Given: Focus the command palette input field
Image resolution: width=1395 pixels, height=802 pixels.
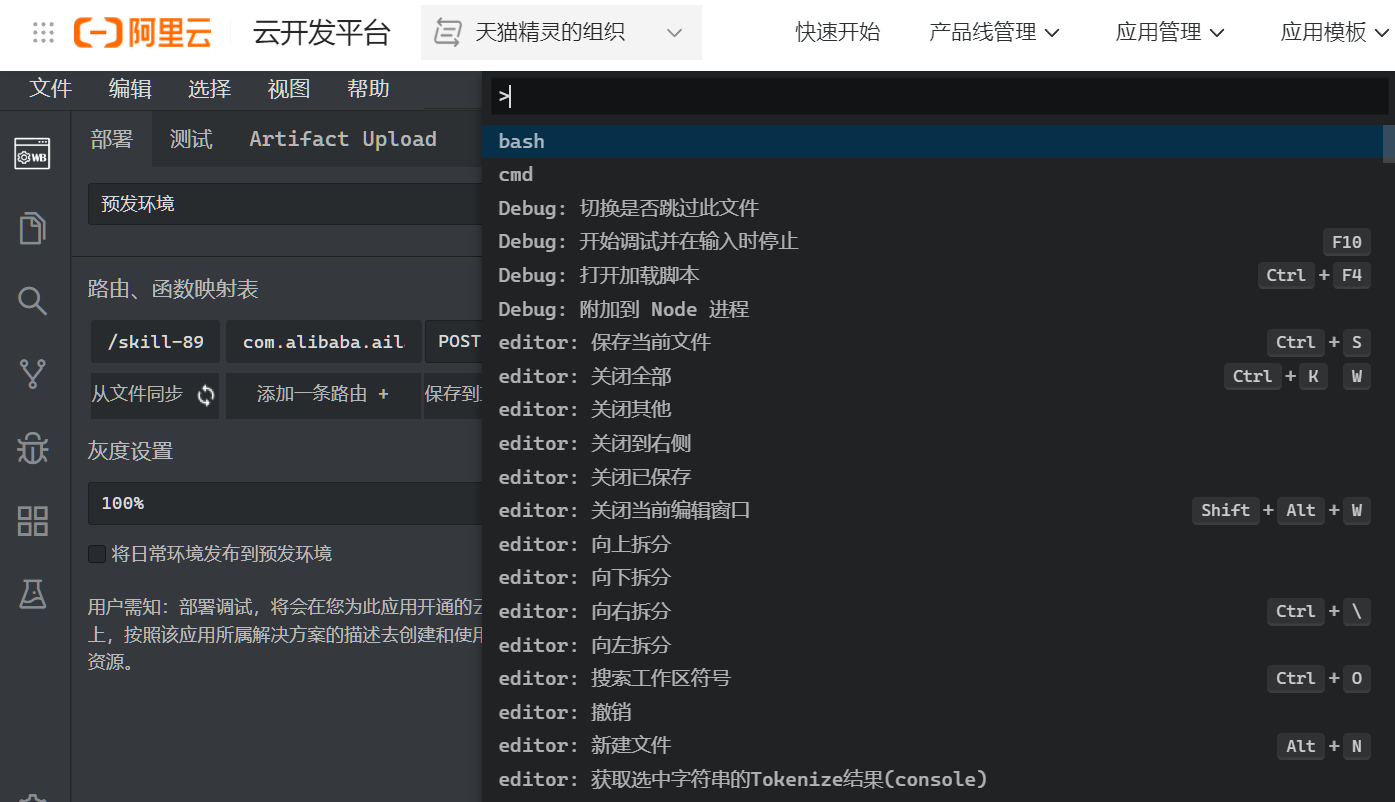Looking at the screenshot, I should tap(939, 97).
